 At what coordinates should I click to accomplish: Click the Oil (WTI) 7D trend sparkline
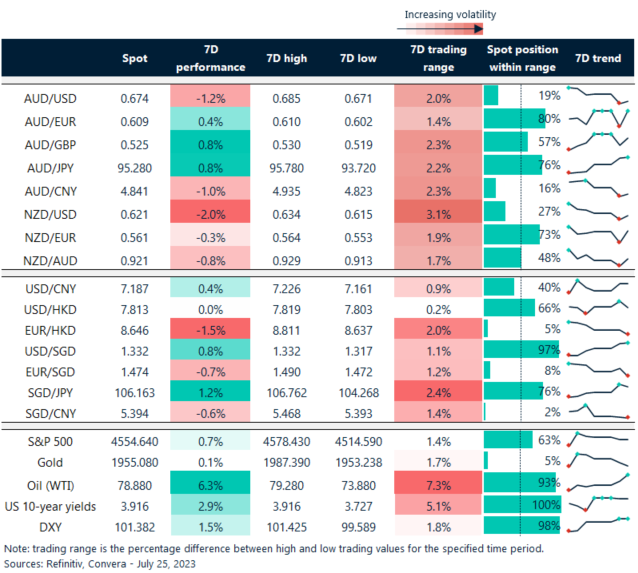[598, 482]
